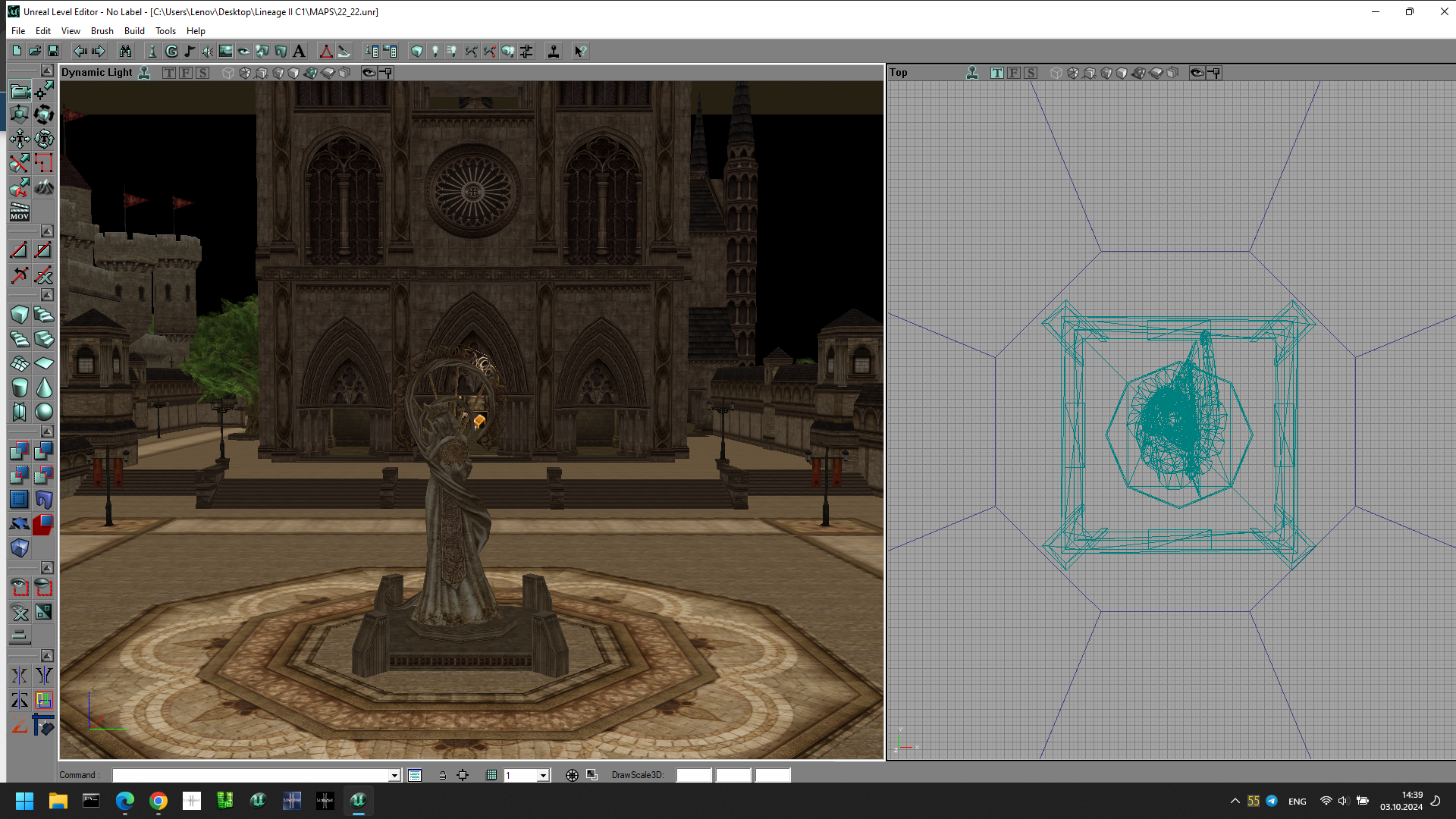Open the Sound browser speaker icon

[x=208, y=51]
